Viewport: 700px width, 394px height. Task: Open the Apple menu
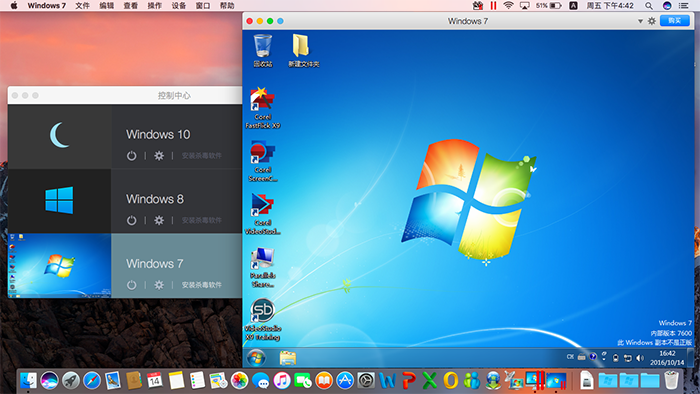pyautogui.click(x=14, y=6)
